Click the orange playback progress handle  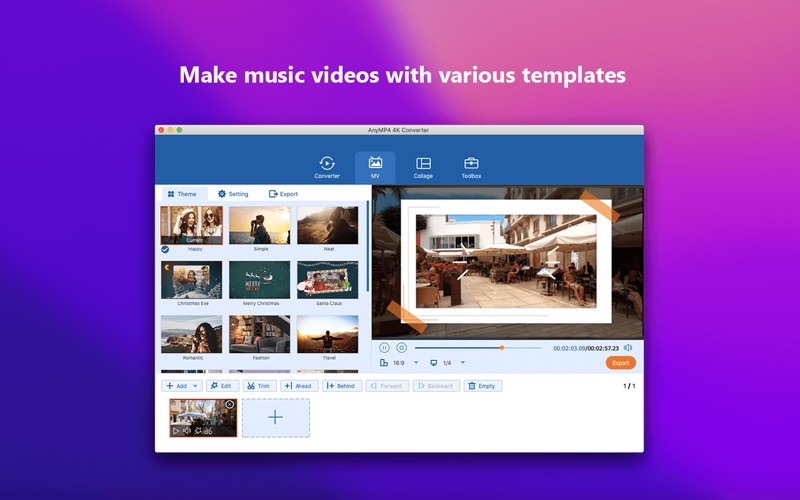[502, 348]
